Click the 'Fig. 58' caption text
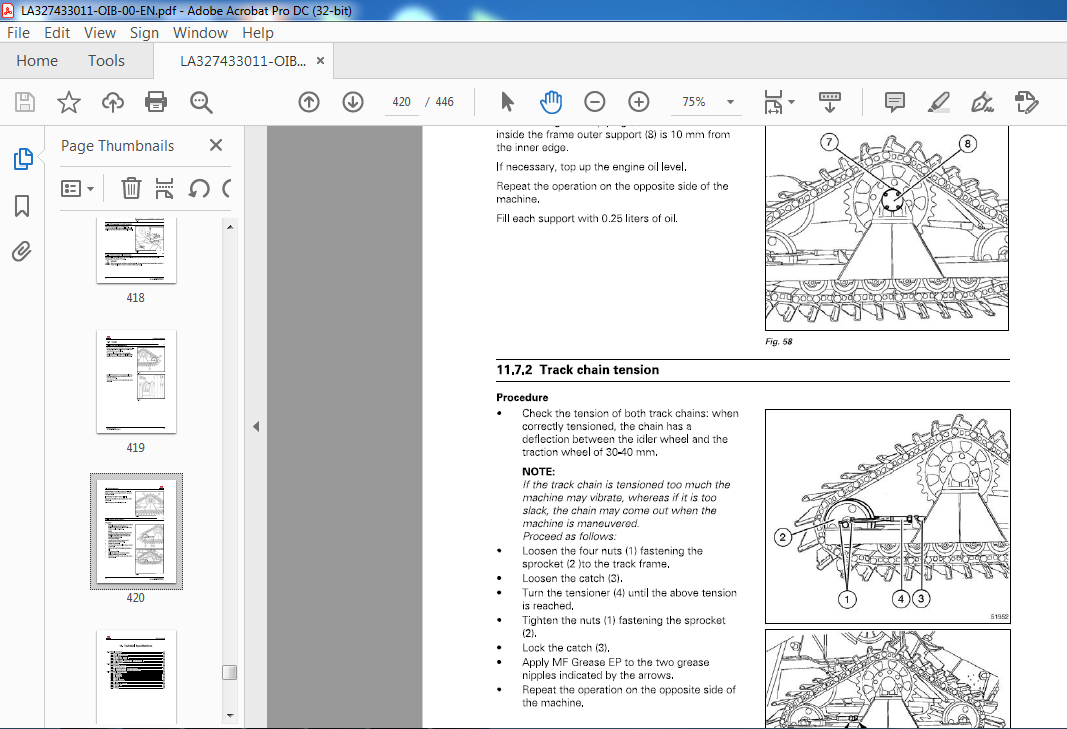 [x=778, y=342]
